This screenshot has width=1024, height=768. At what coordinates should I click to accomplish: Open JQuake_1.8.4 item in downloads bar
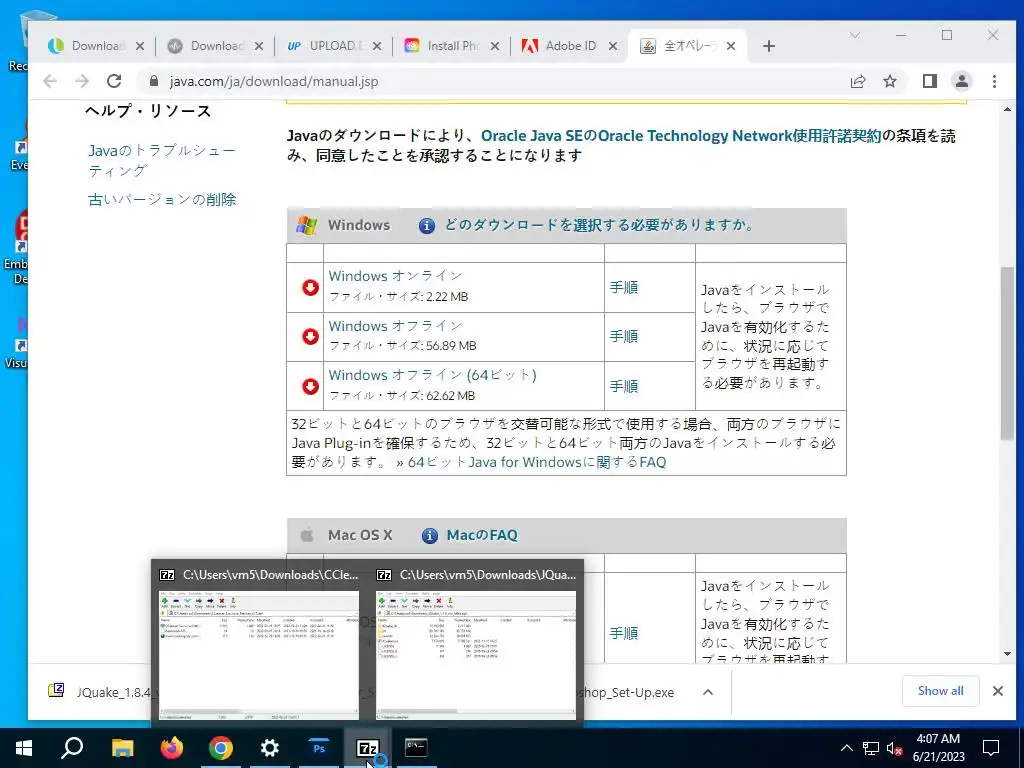click(x=98, y=692)
